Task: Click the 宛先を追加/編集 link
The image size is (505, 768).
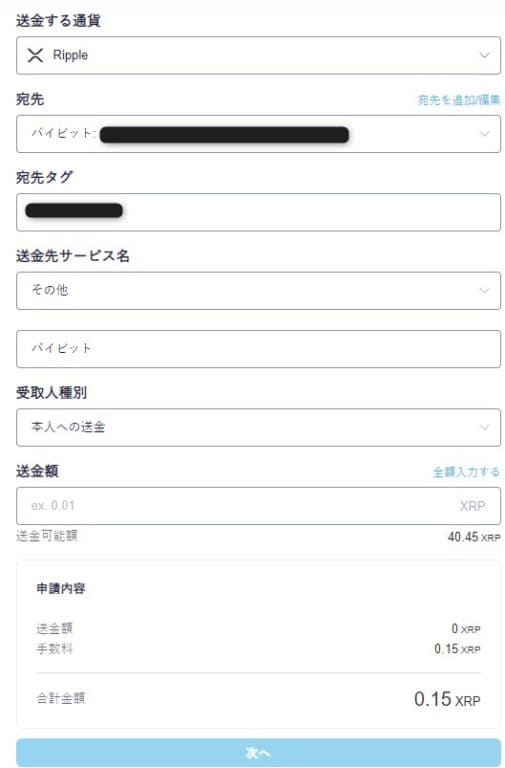Action: (458, 100)
